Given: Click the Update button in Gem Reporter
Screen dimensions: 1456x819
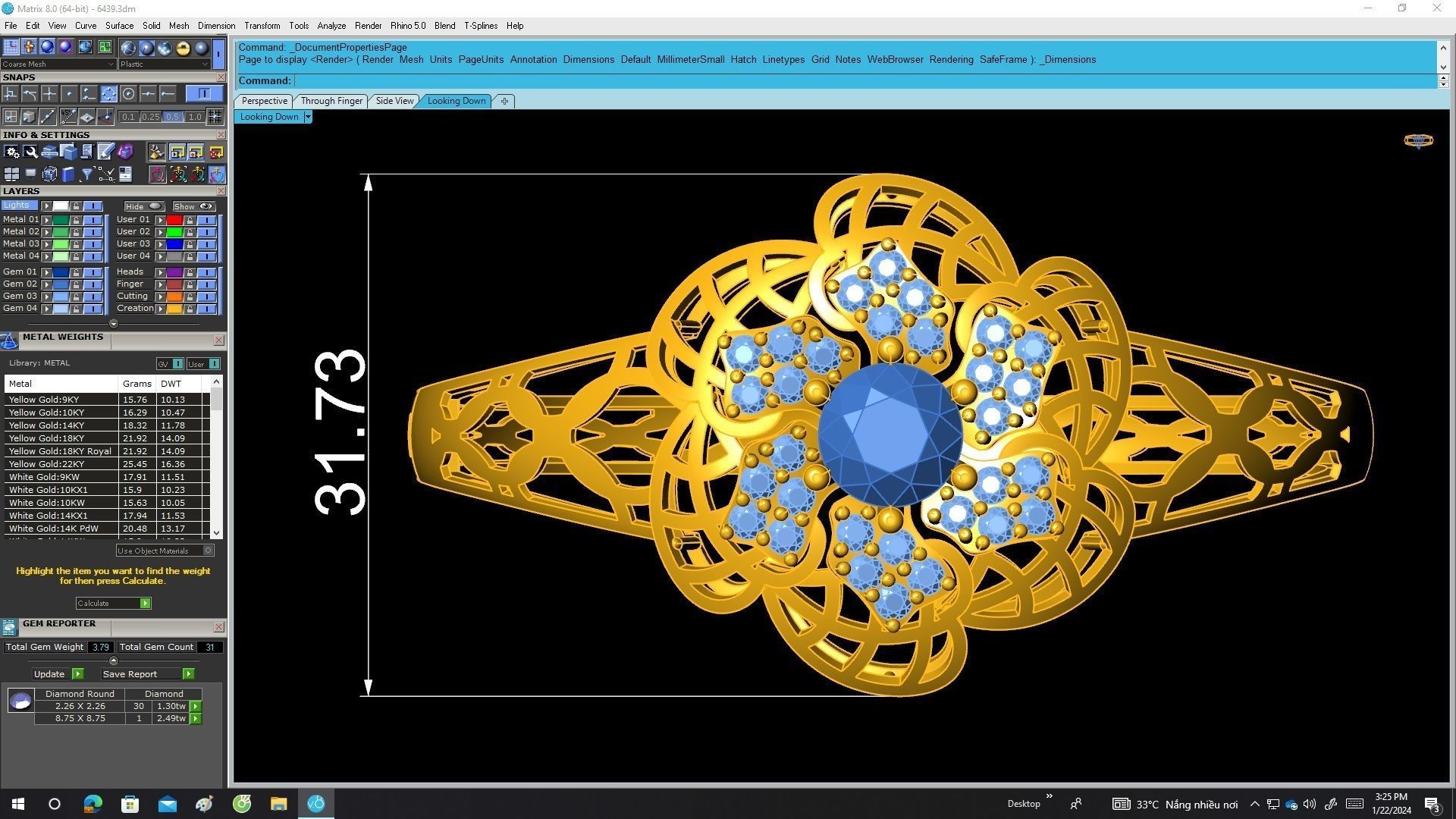Looking at the screenshot, I should click(58, 674).
